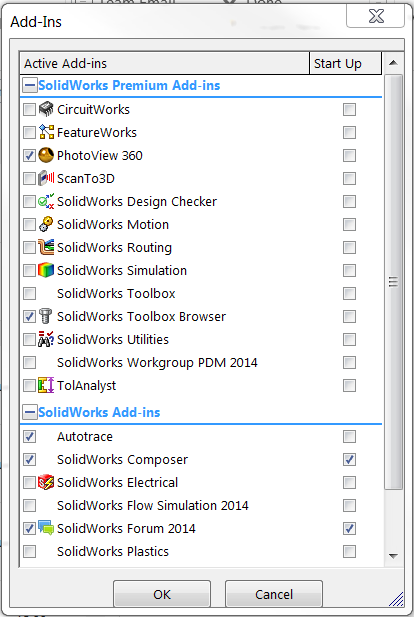414x617 pixels.
Task: Collapse the SolidWorks Premium Add-ins group
Action: point(30,85)
